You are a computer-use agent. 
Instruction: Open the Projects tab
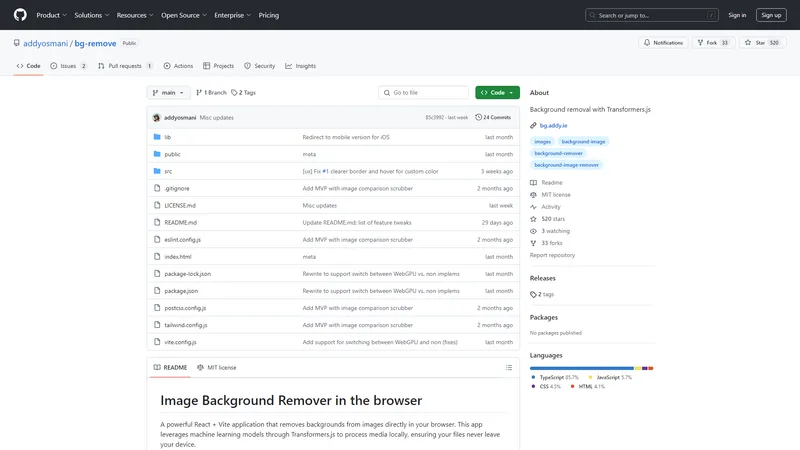coord(218,66)
